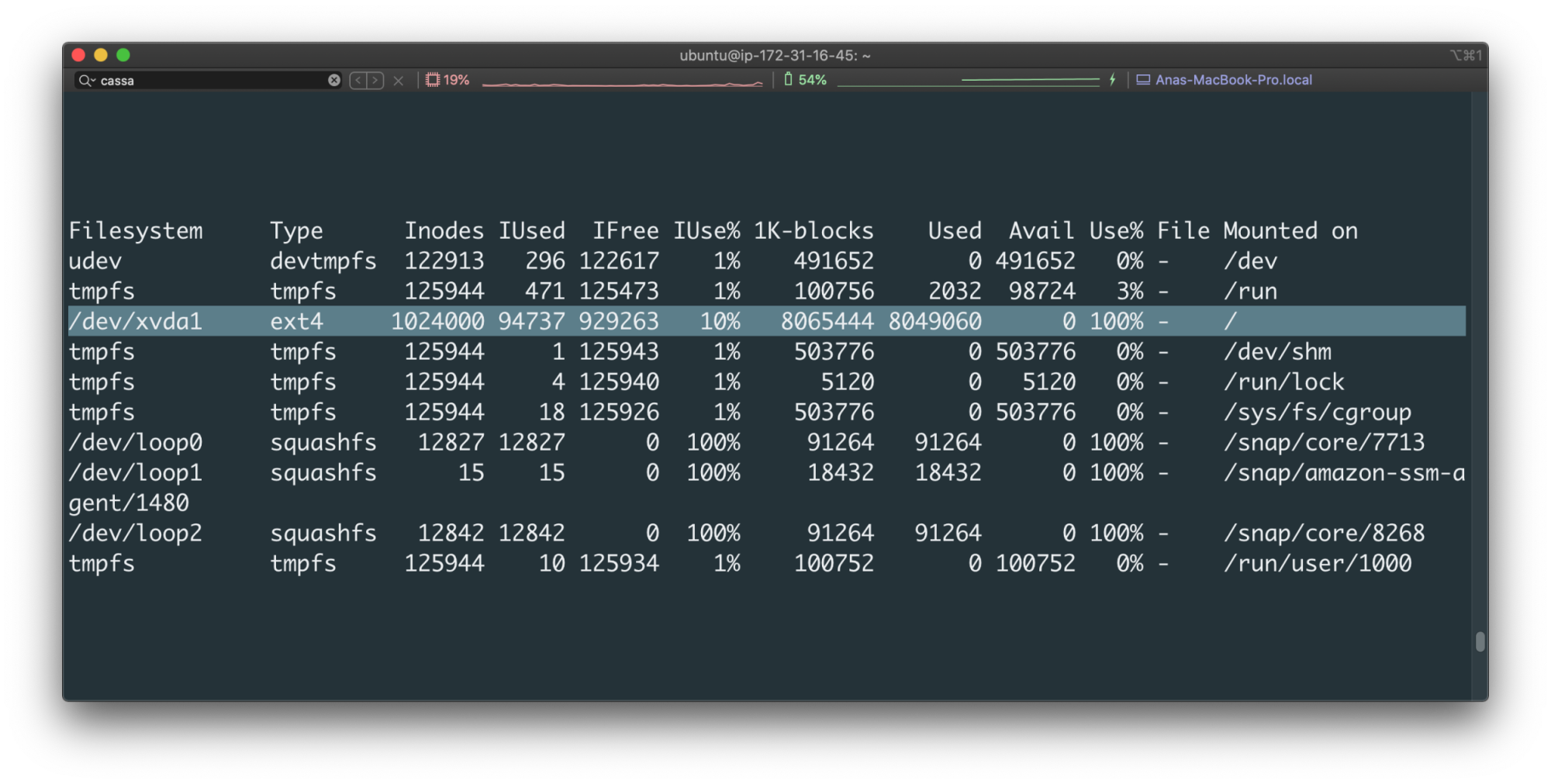Click the 2032 Used value for /run

(x=955, y=292)
